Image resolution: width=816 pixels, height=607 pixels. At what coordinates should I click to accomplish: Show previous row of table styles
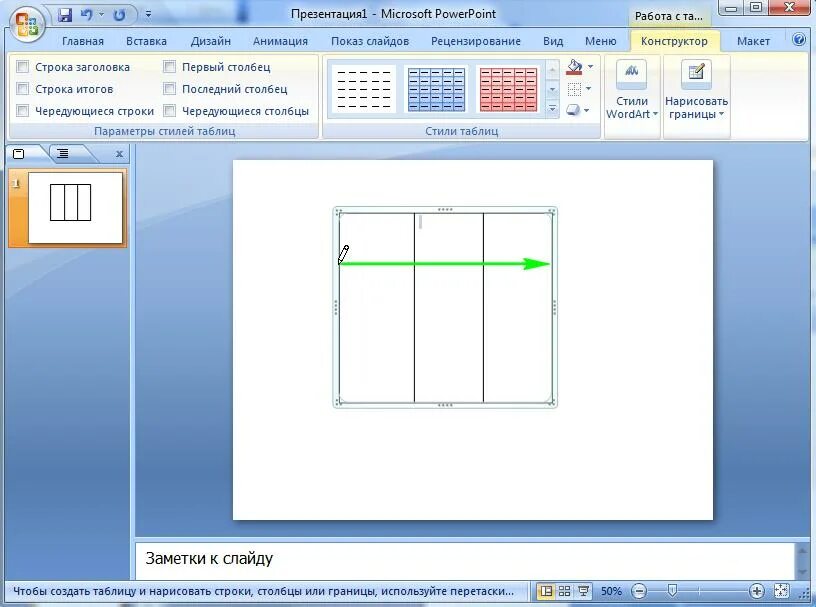pyautogui.click(x=552, y=68)
